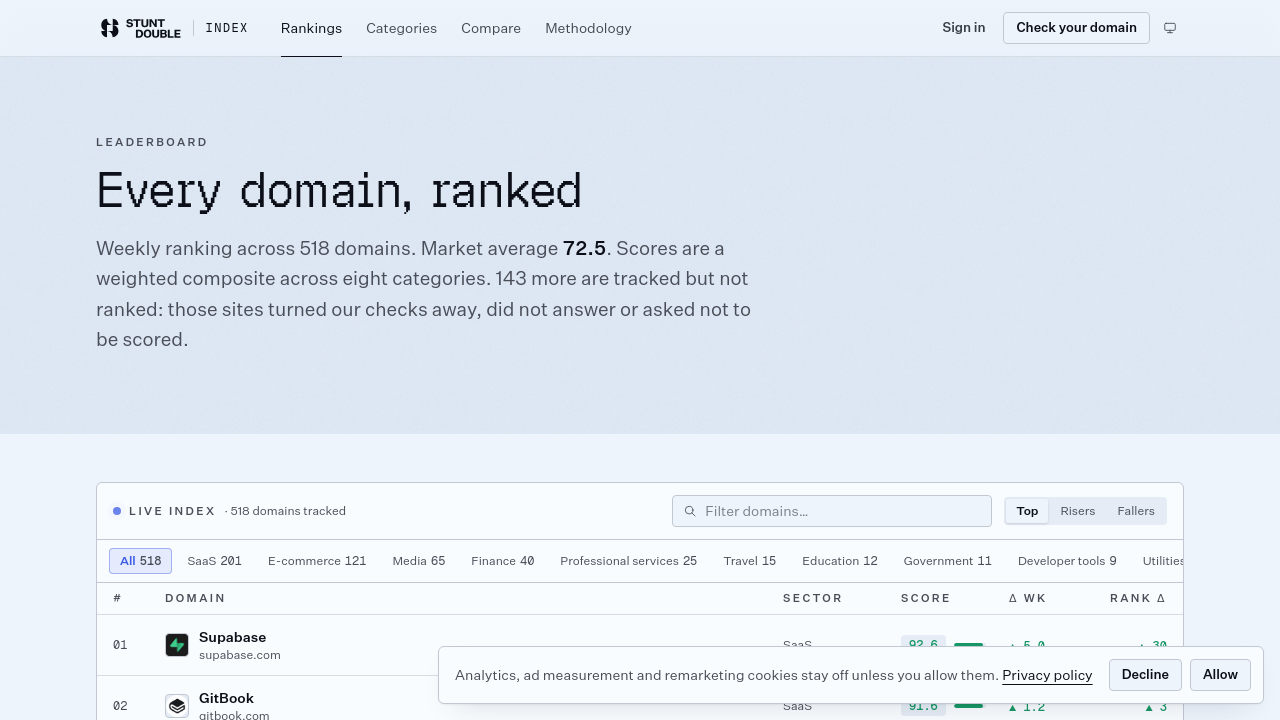Viewport: 1280px width, 720px height.
Task: Decline the cookies banner
Action: [x=1145, y=675]
